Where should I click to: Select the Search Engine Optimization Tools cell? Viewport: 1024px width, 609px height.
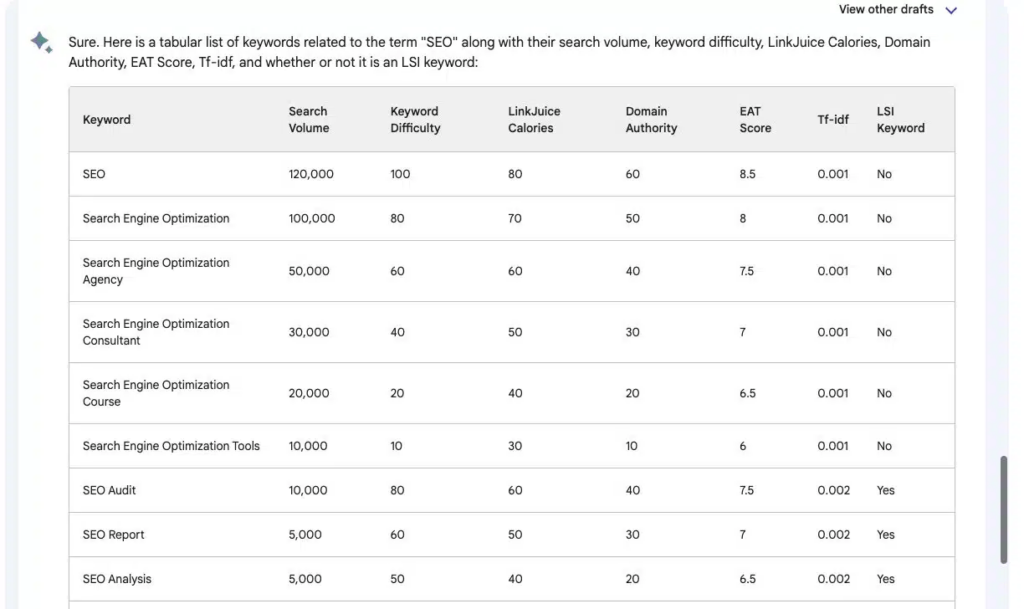(x=171, y=446)
